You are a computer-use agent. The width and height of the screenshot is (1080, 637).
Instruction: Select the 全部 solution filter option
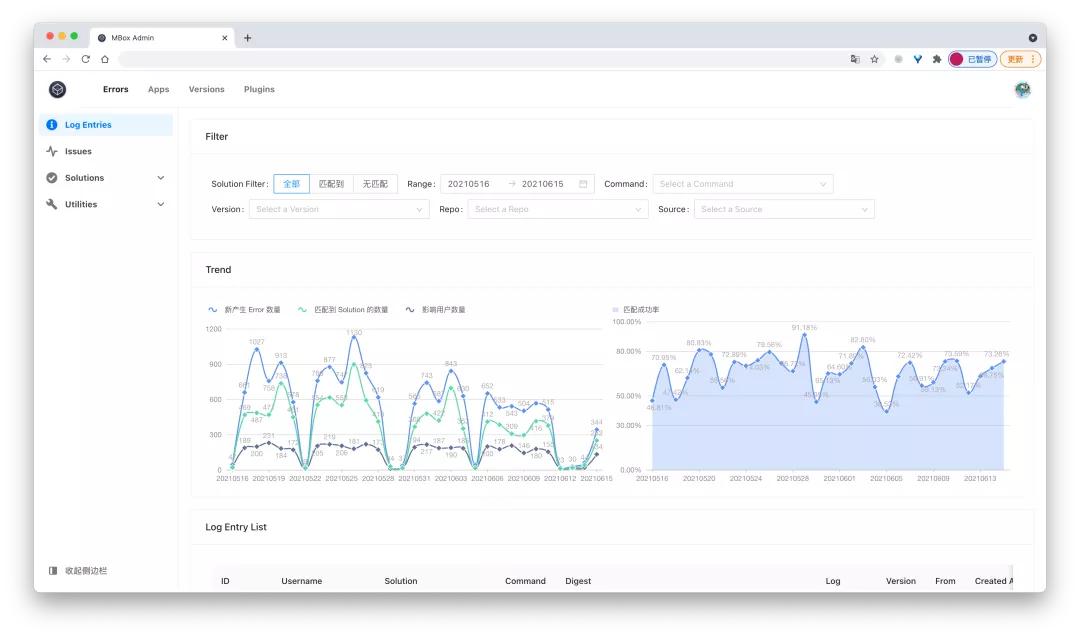pos(291,184)
